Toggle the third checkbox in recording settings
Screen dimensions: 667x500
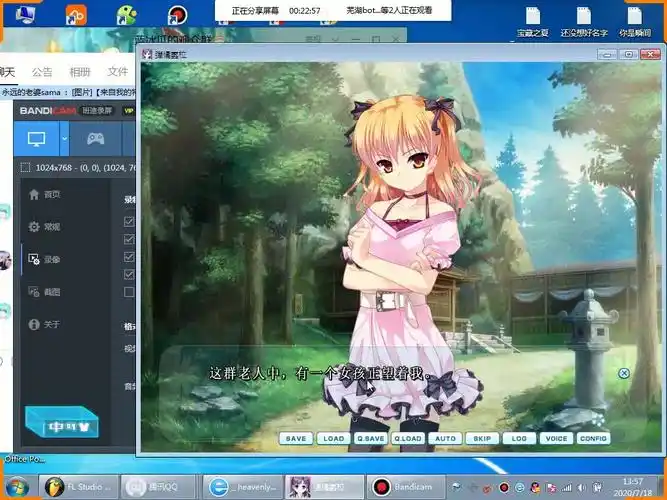click(128, 257)
